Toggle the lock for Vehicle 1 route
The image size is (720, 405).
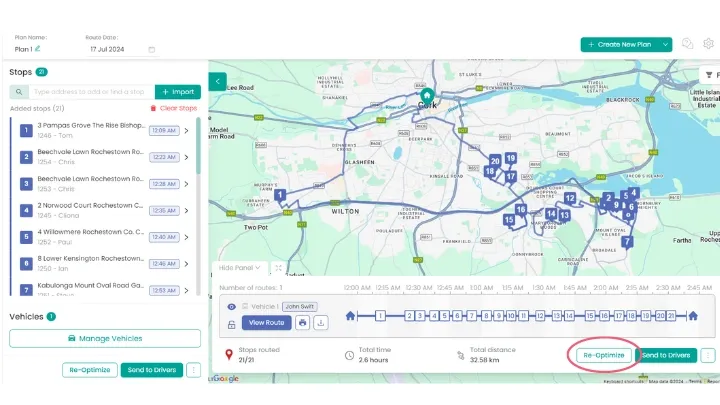(232, 323)
